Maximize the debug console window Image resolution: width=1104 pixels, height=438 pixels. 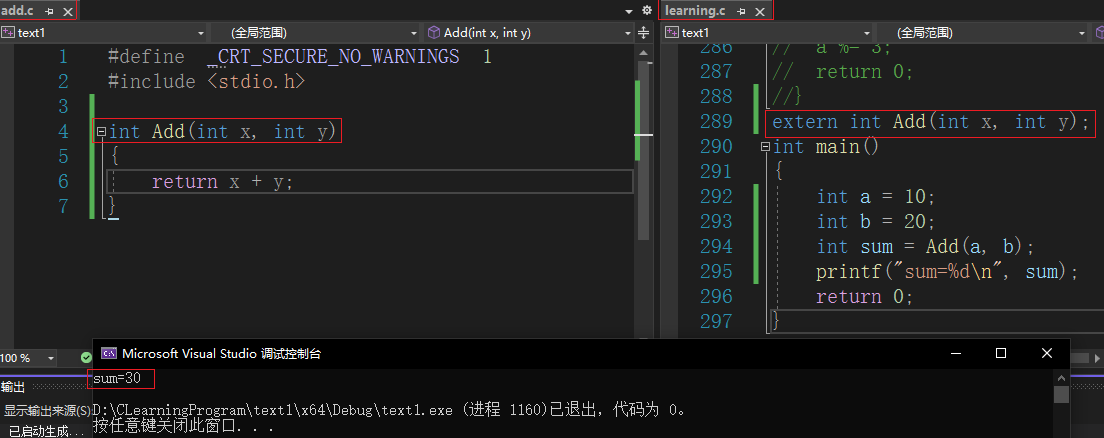[1000, 353]
